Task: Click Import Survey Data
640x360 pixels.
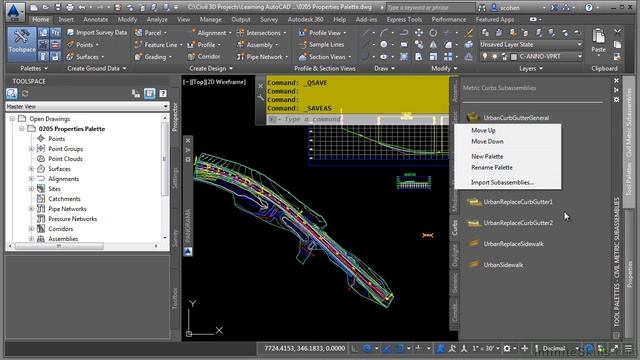Action: (97, 33)
